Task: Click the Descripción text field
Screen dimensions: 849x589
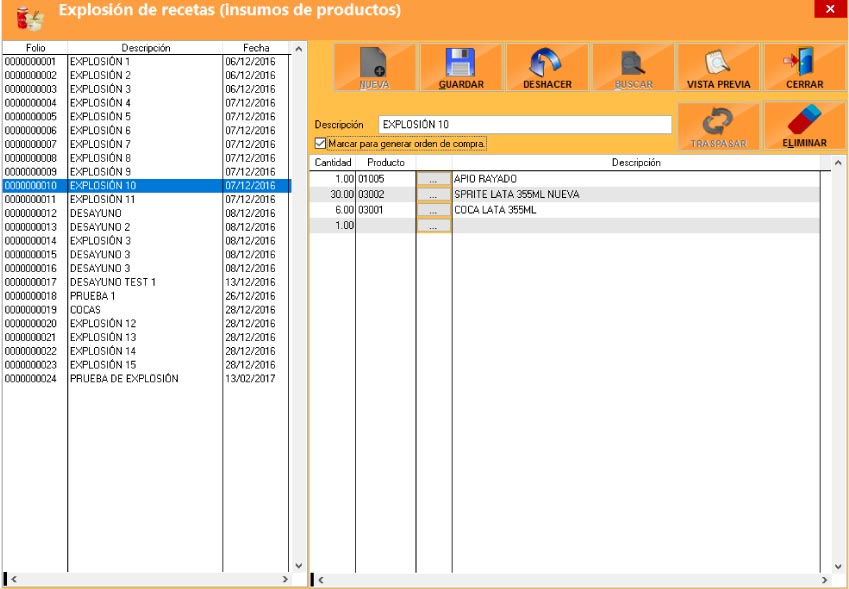Action: [525, 125]
